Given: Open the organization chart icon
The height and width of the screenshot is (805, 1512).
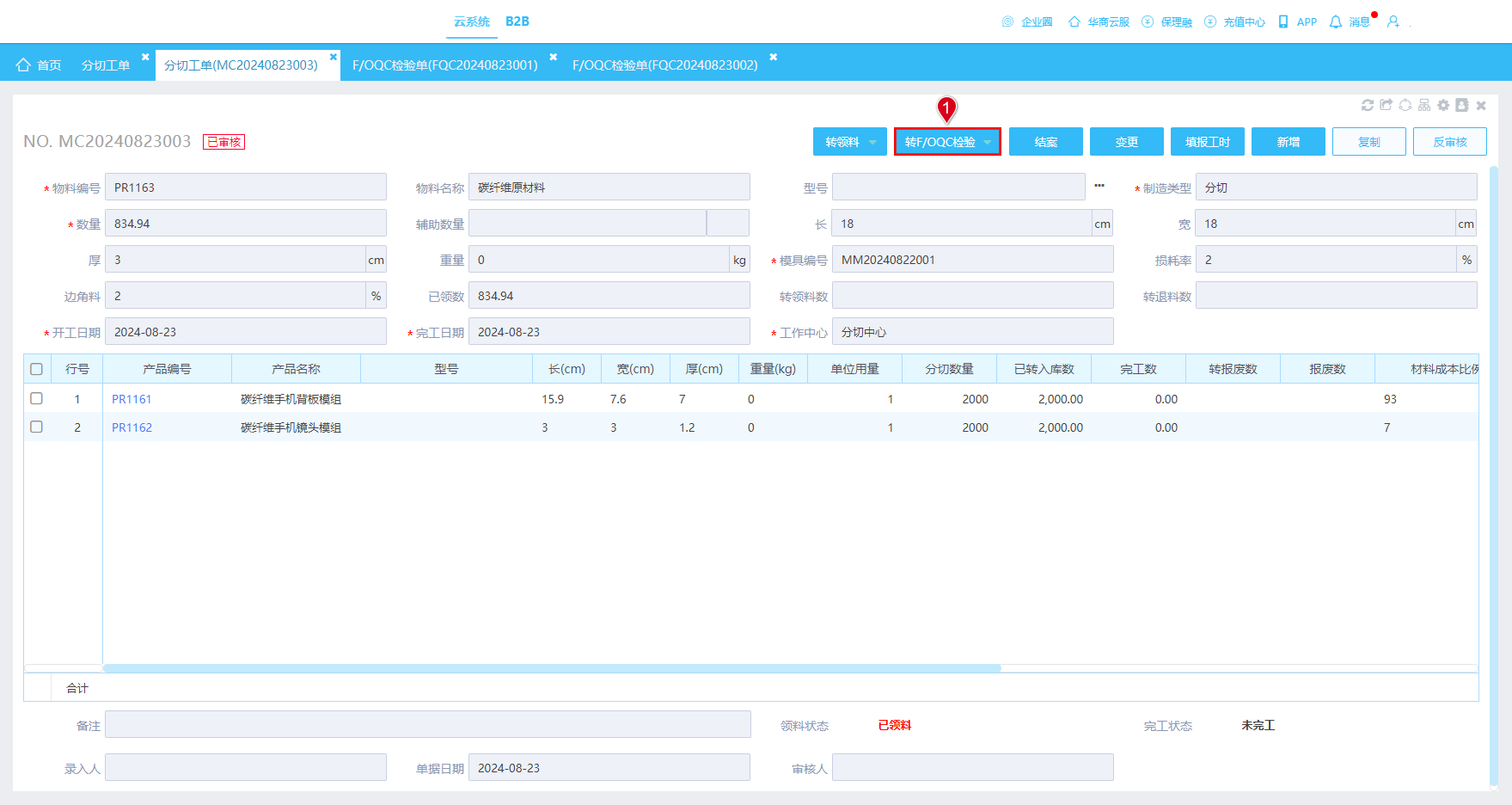Looking at the screenshot, I should pyautogui.click(x=1424, y=105).
